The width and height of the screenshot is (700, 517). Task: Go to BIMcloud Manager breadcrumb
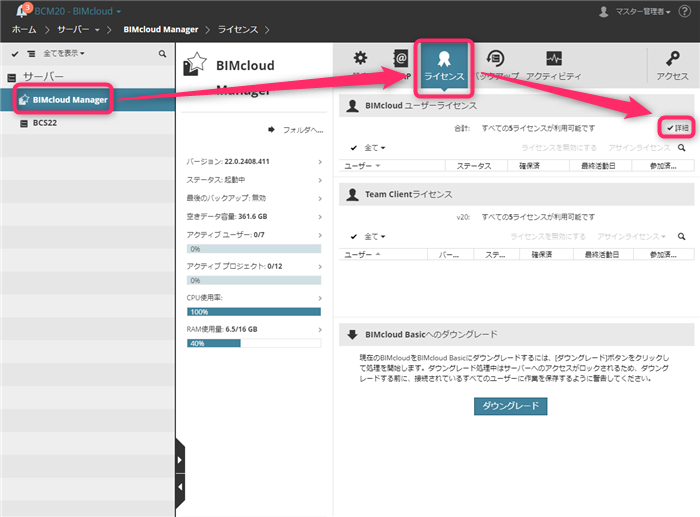(161, 29)
